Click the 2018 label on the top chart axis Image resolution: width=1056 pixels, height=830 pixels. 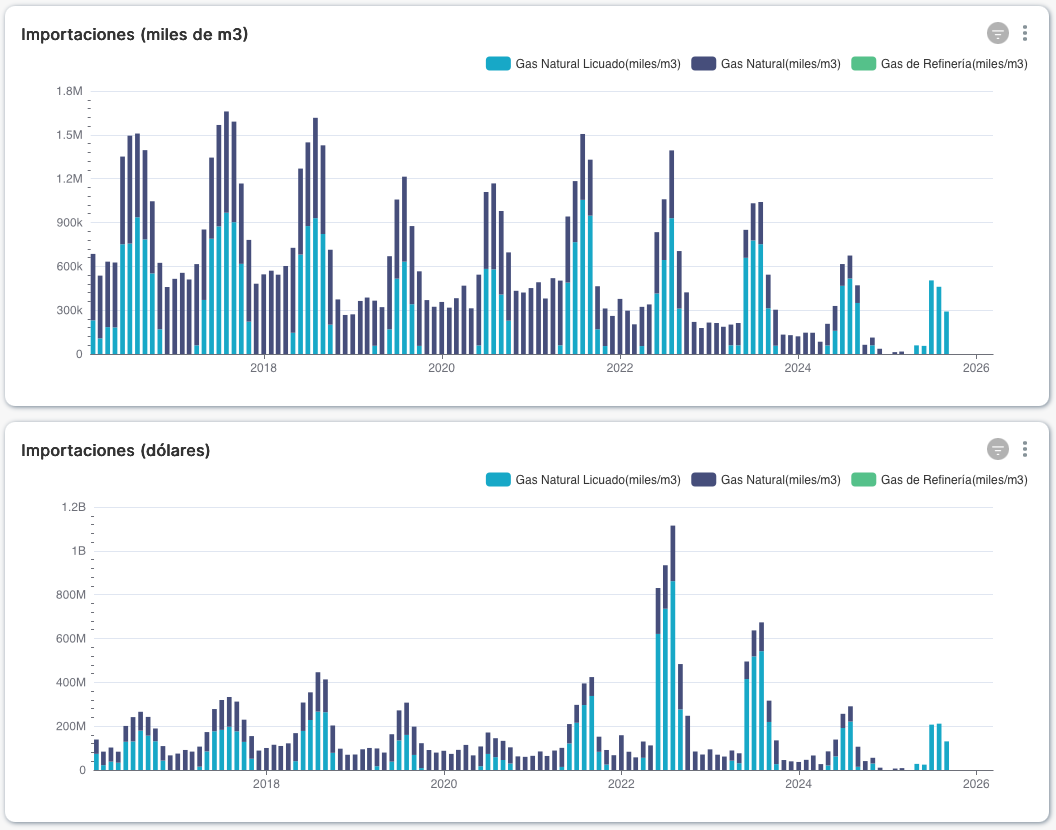[x=263, y=368]
